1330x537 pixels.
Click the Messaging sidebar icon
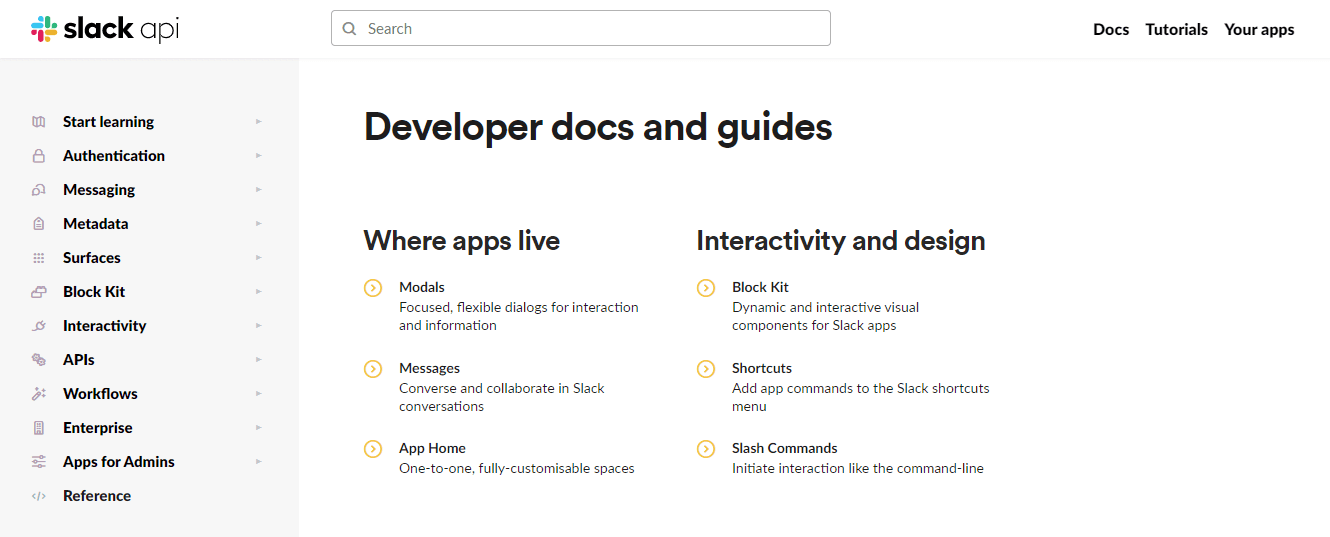[x=39, y=190]
